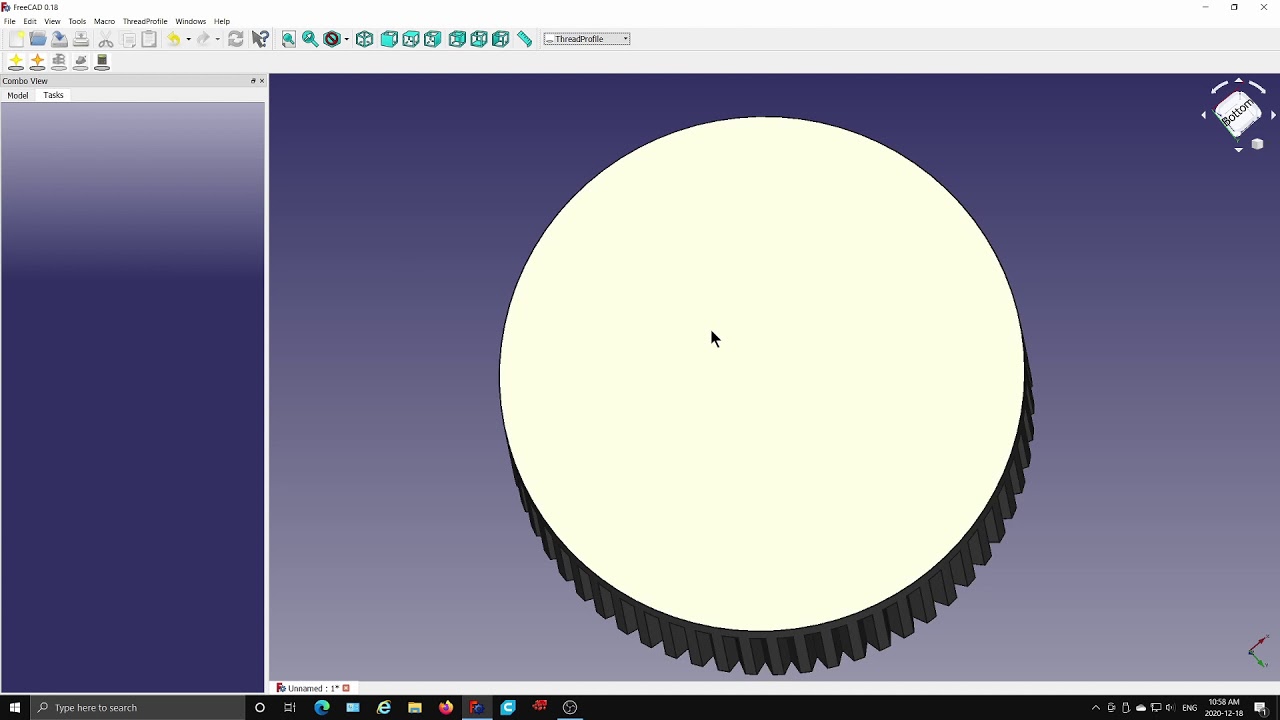
Task: Undo the last action
Action: click(x=174, y=39)
